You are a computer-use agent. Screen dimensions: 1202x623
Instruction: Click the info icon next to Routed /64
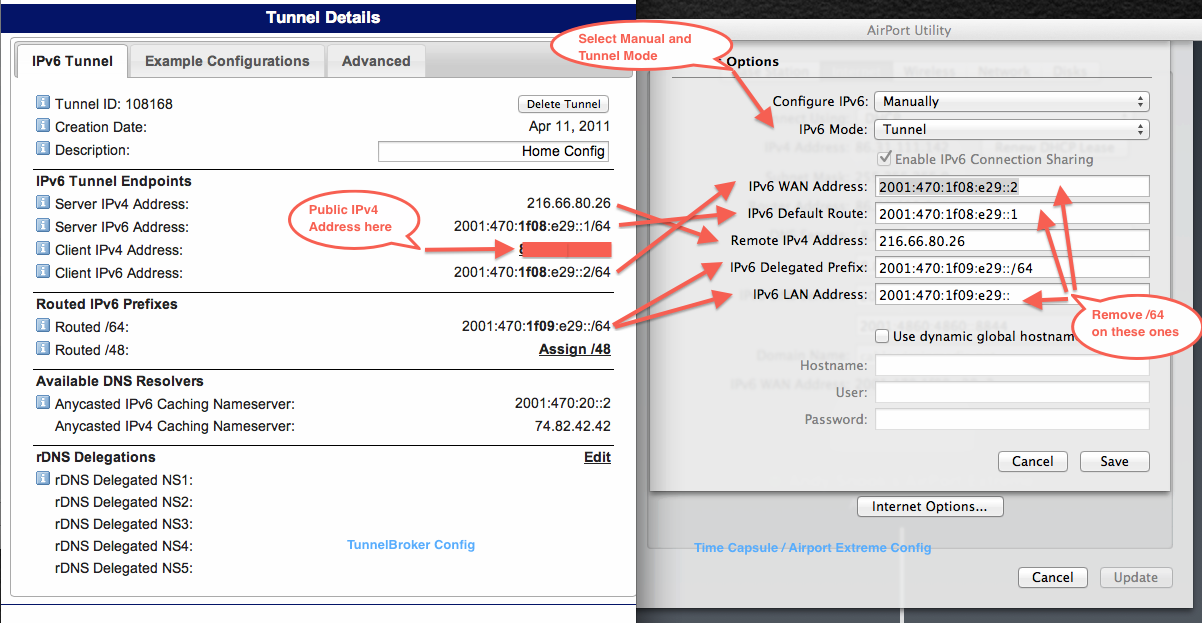coord(43,325)
